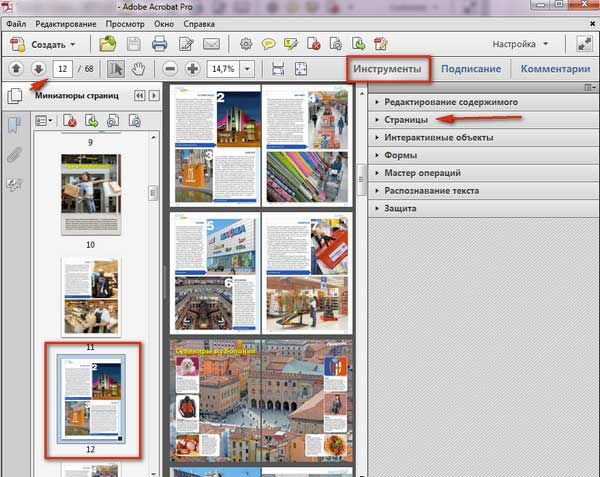
Task: Go to the previous page arrow
Action: point(16,69)
